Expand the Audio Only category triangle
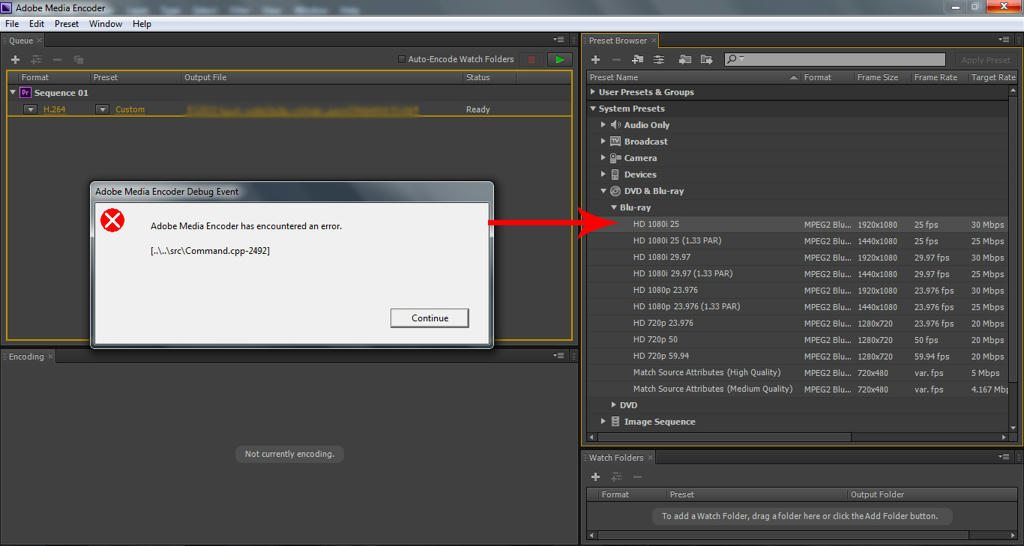This screenshot has height=546, width=1024. [603, 125]
